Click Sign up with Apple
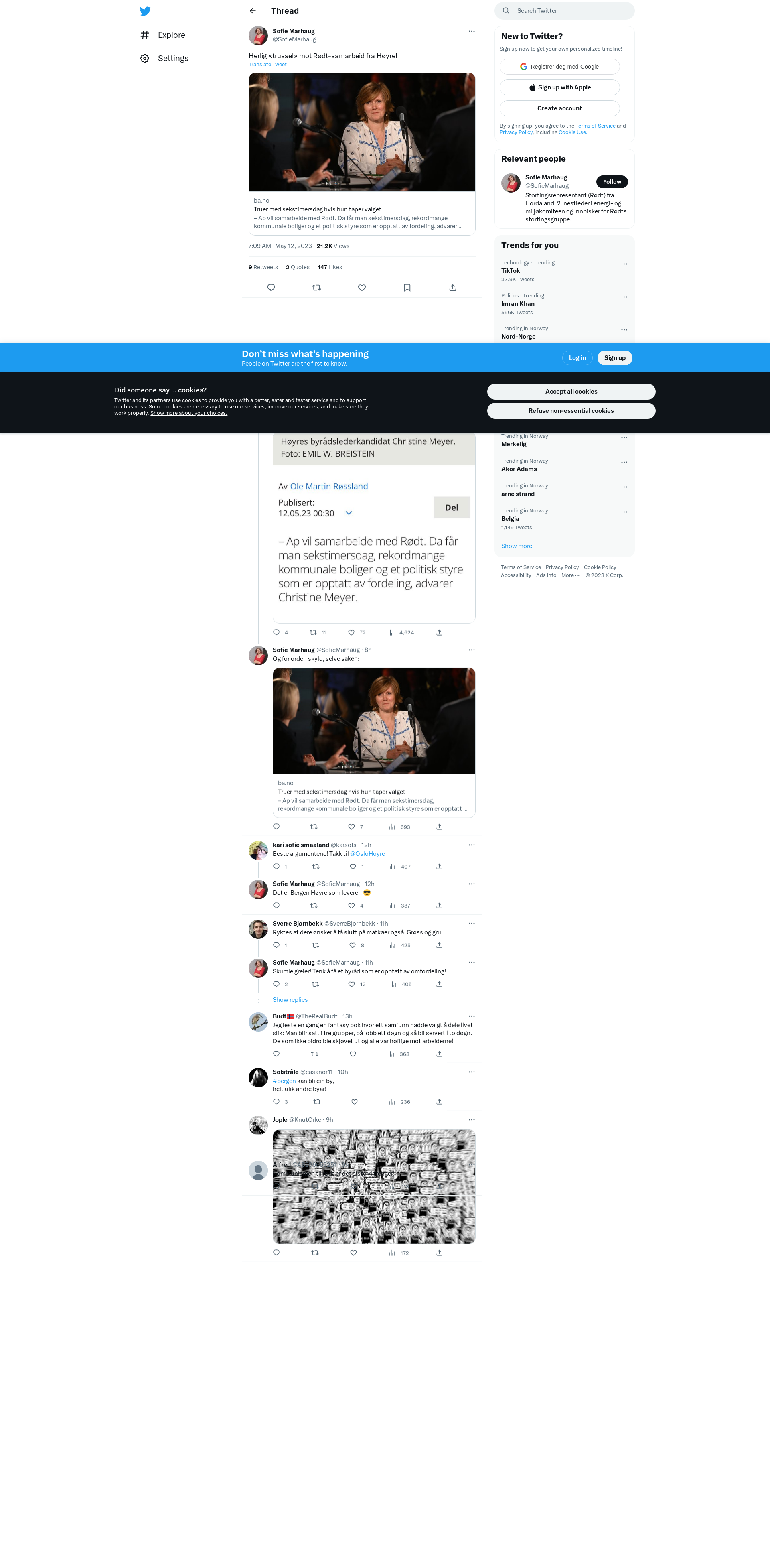Viewport: 770px width, 1568px height. point(559,87)
